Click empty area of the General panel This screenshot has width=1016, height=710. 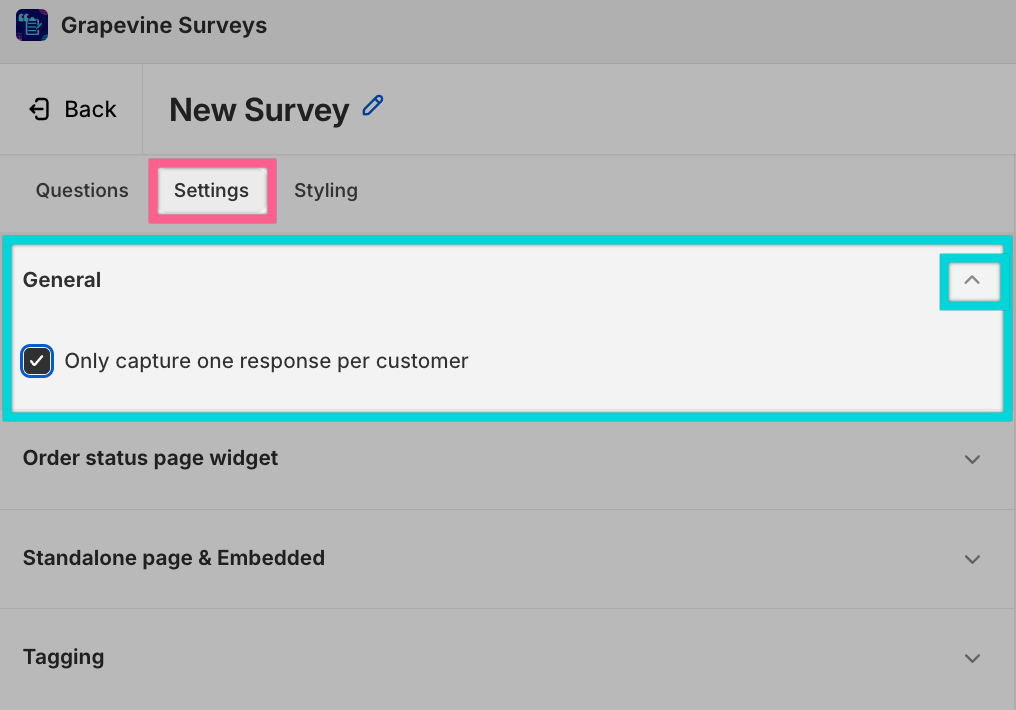(713, 361)
